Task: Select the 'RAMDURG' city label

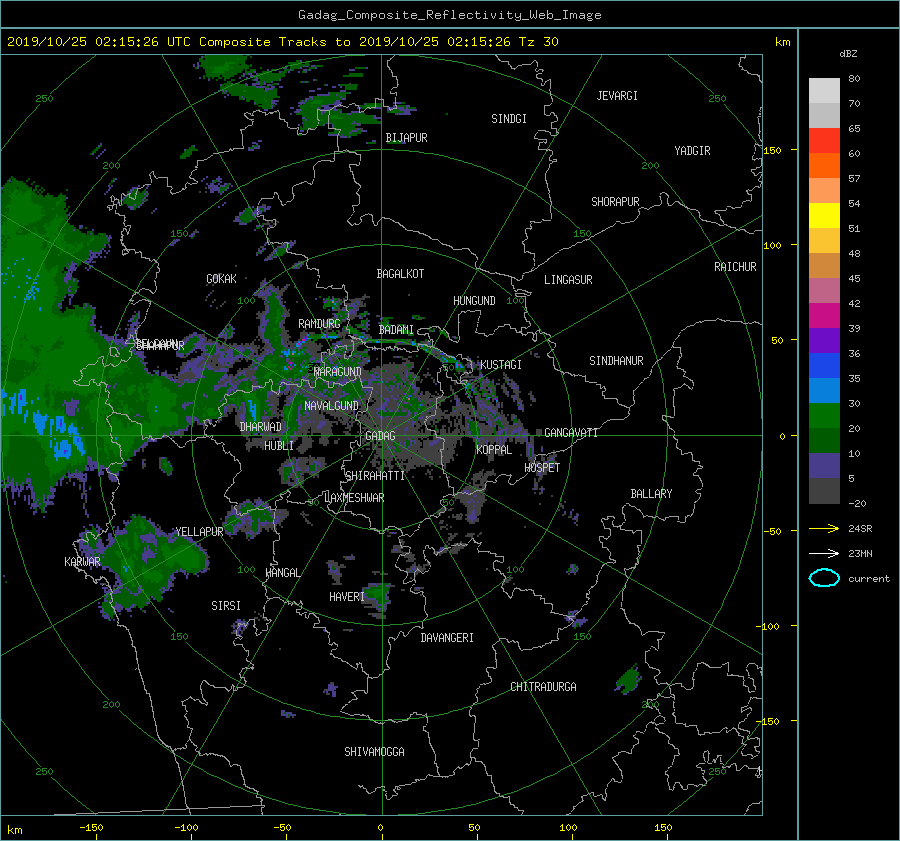Action: (319, 324)
